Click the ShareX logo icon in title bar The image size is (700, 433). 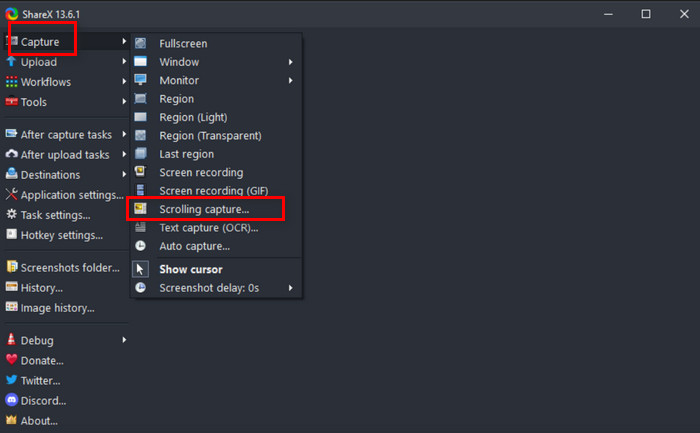click(12, 14)
